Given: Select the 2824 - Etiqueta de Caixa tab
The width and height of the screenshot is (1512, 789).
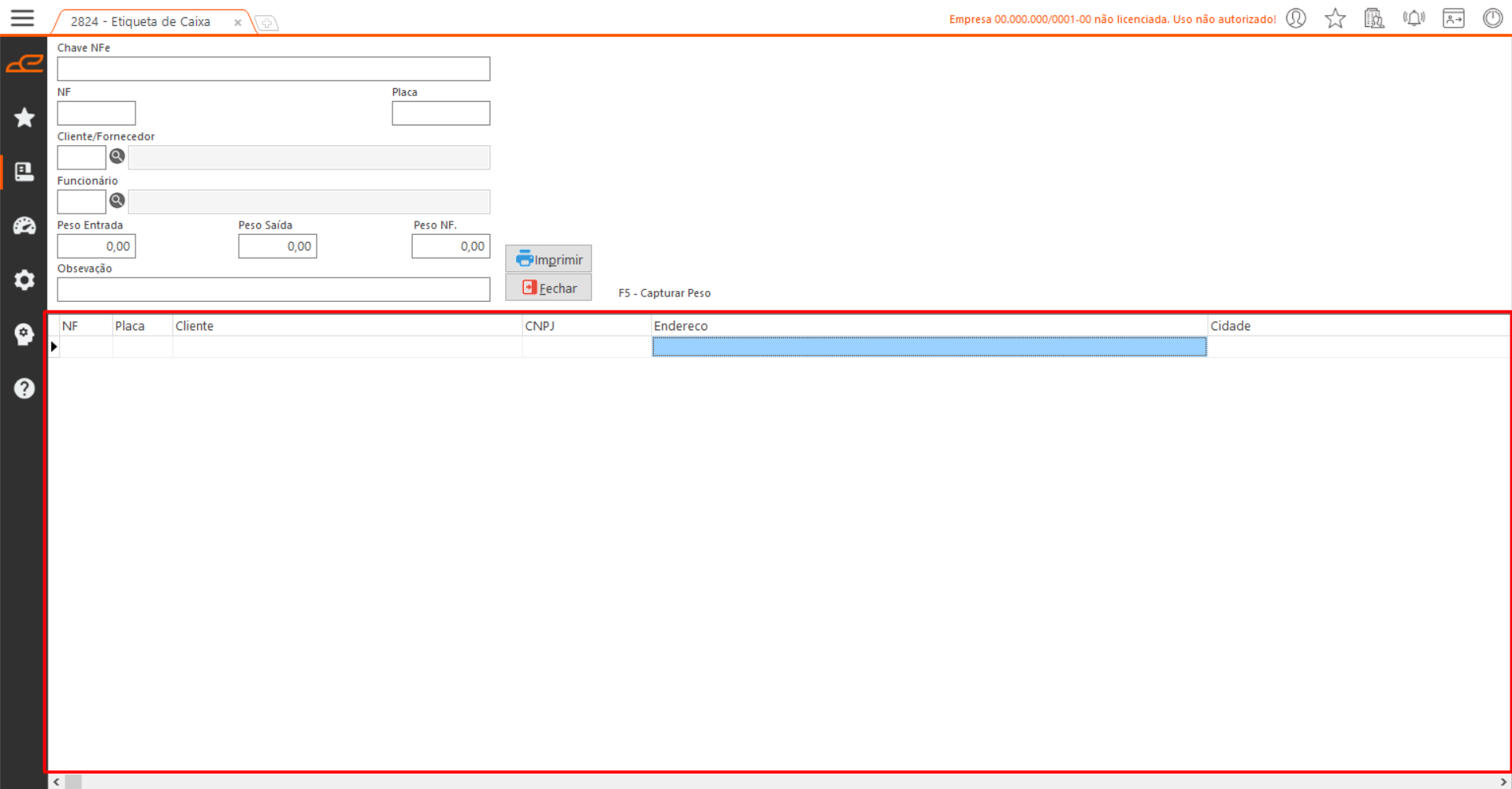Looking at the screenshot, I should (x=140, y=22).
